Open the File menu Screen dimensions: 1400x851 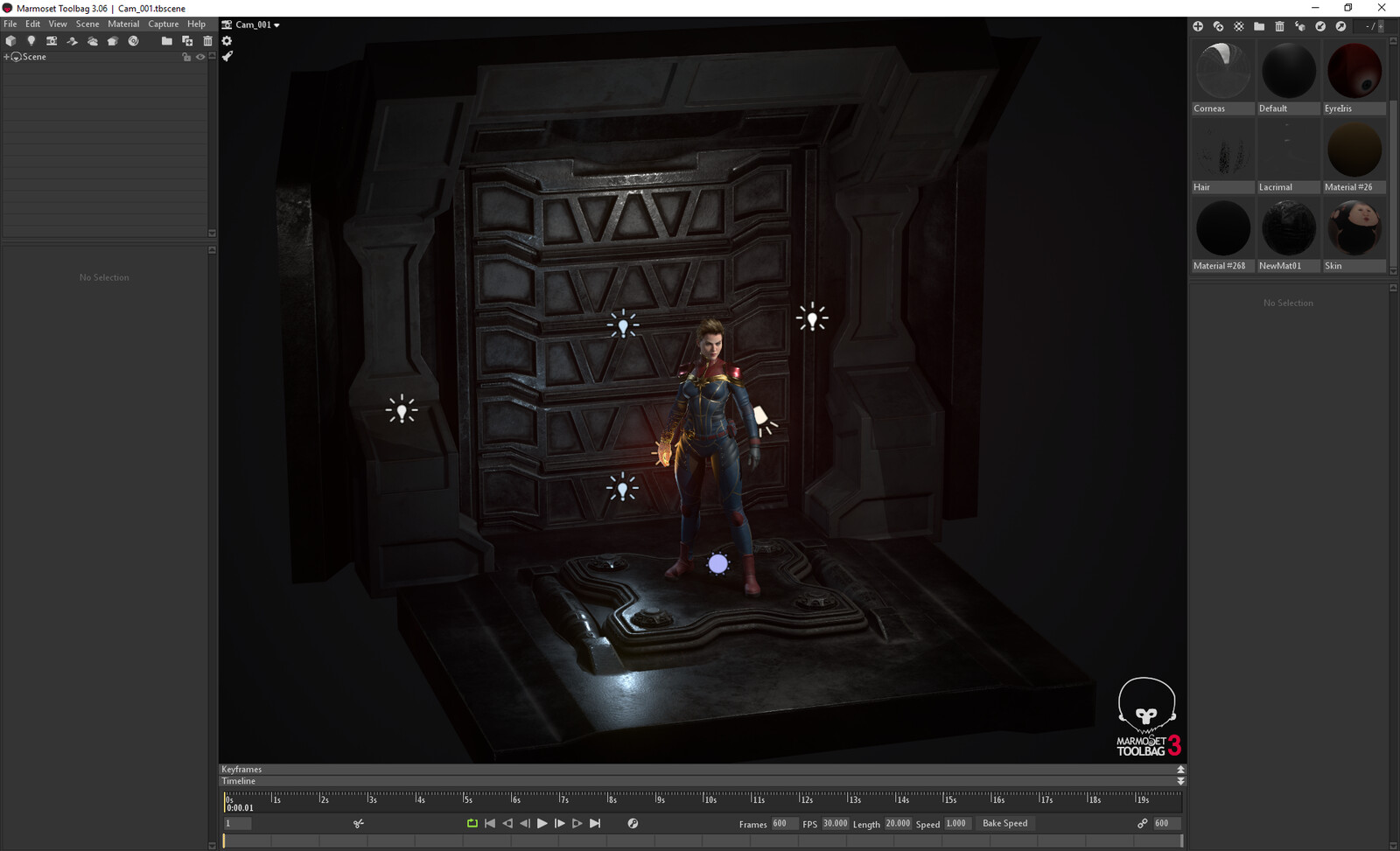(x=10, y=24)
